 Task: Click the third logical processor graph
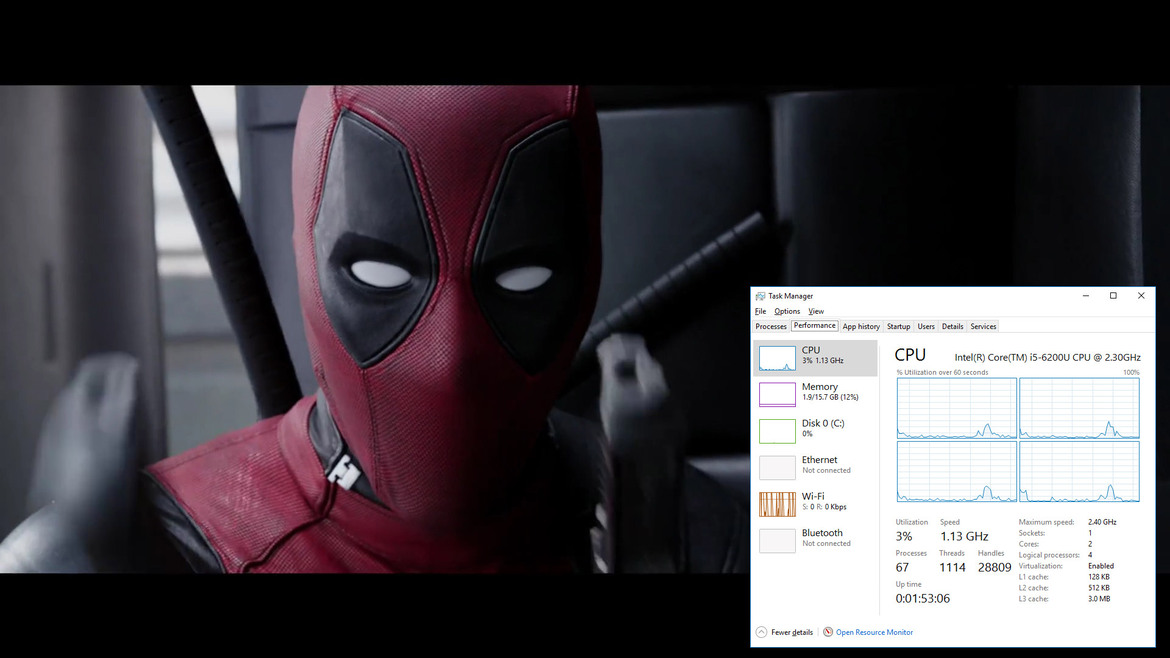957,471
